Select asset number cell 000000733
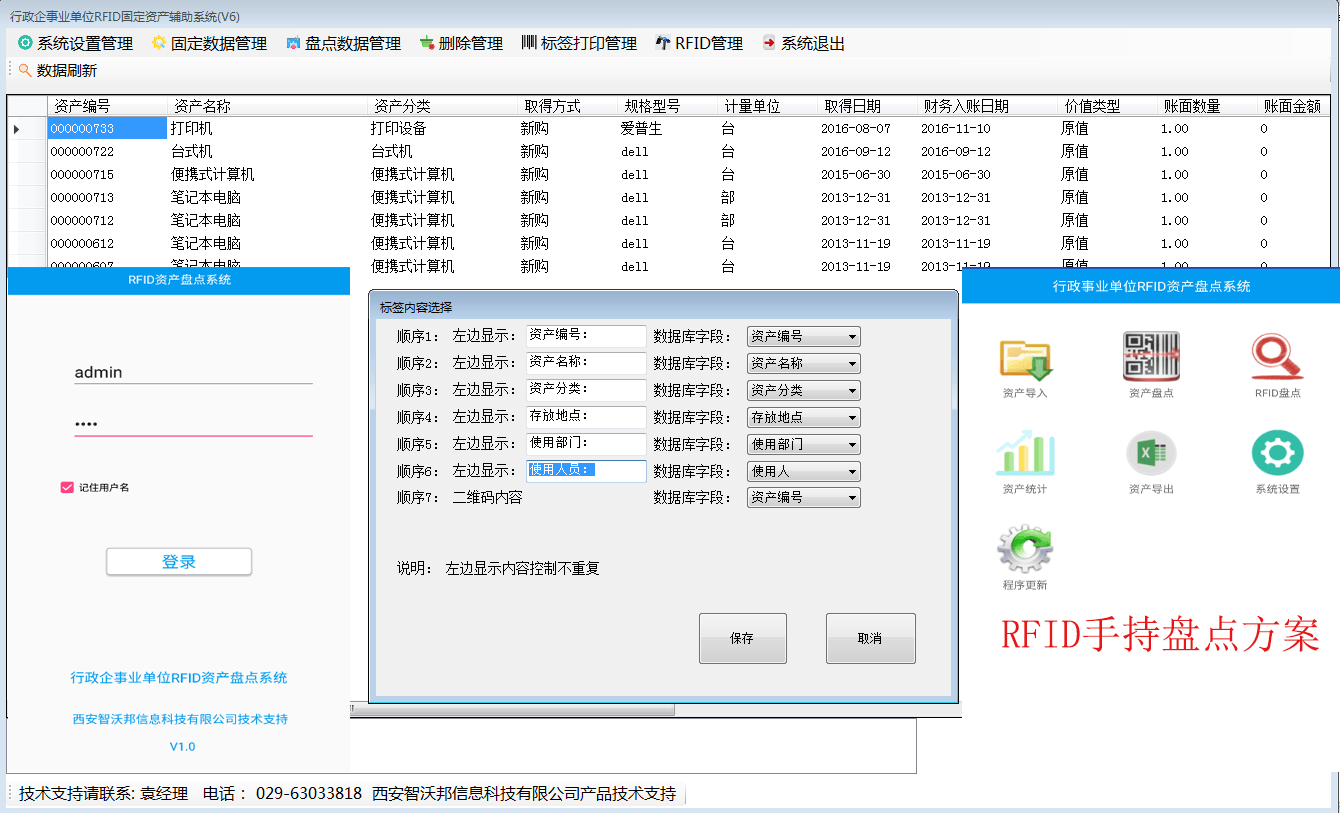 (x=107, y=128)
